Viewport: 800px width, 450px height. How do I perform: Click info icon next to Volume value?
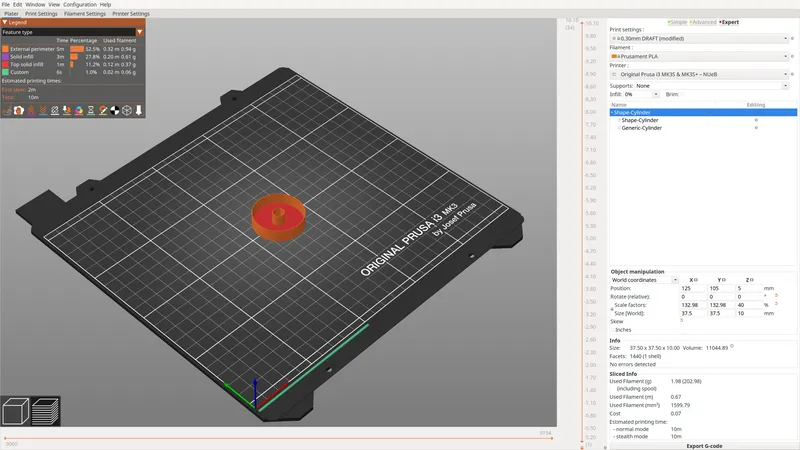(732, 346)
